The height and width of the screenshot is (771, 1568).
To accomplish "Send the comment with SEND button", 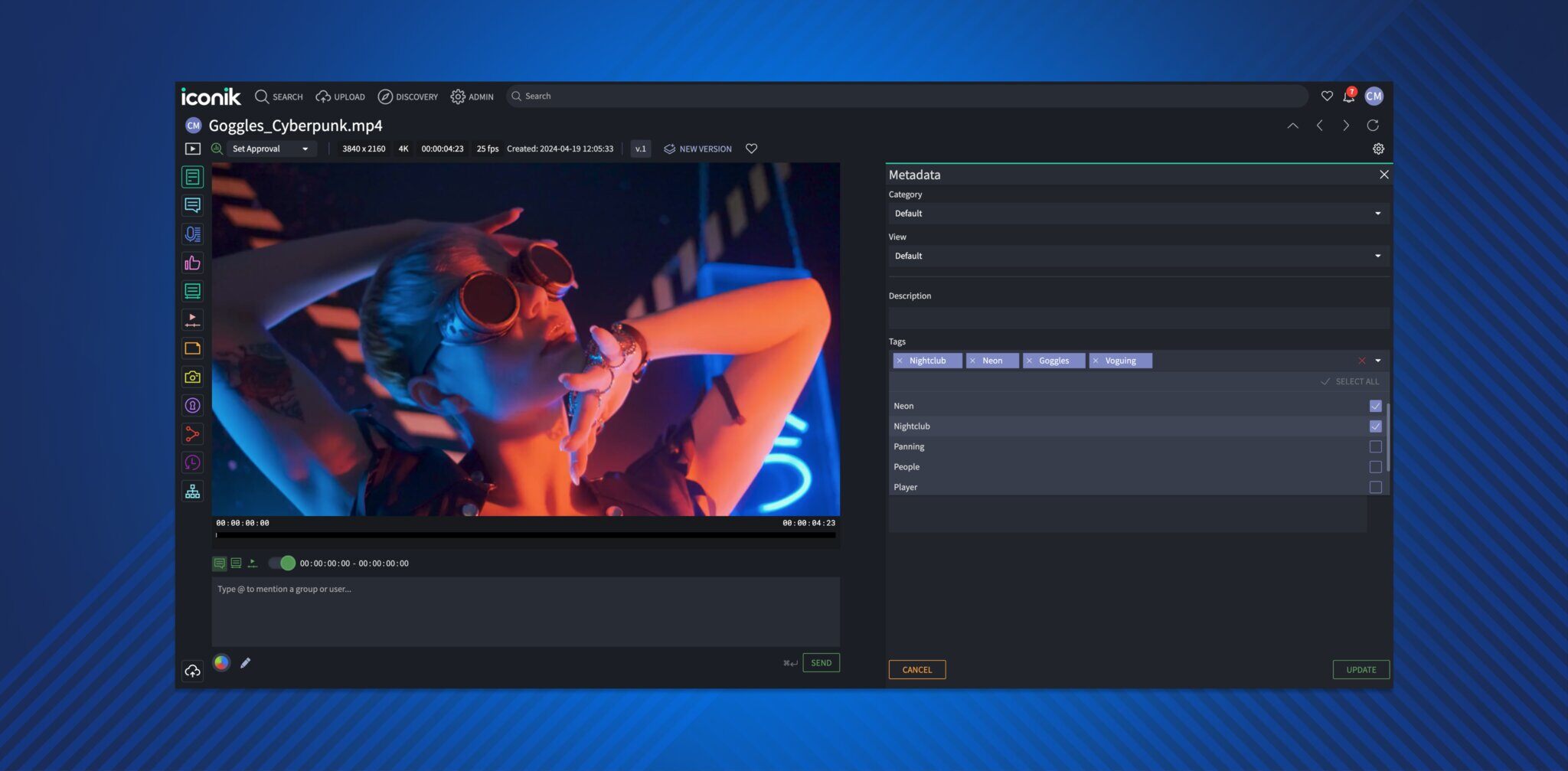I will (x=821, y=663).
